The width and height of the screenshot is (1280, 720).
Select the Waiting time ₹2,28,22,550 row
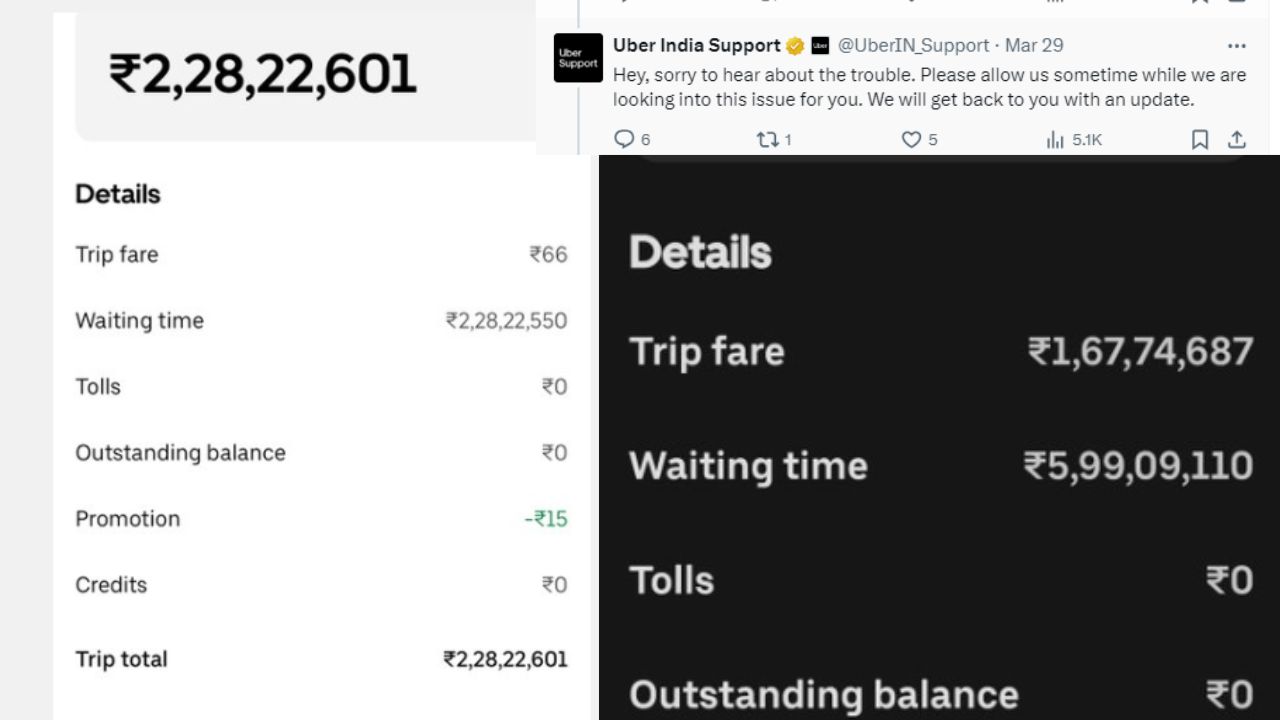pos(320,321)
